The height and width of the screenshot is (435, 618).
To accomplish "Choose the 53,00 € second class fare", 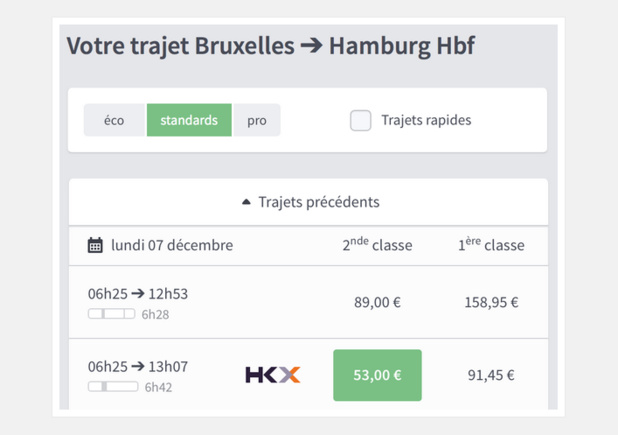I will pos(377,375).
